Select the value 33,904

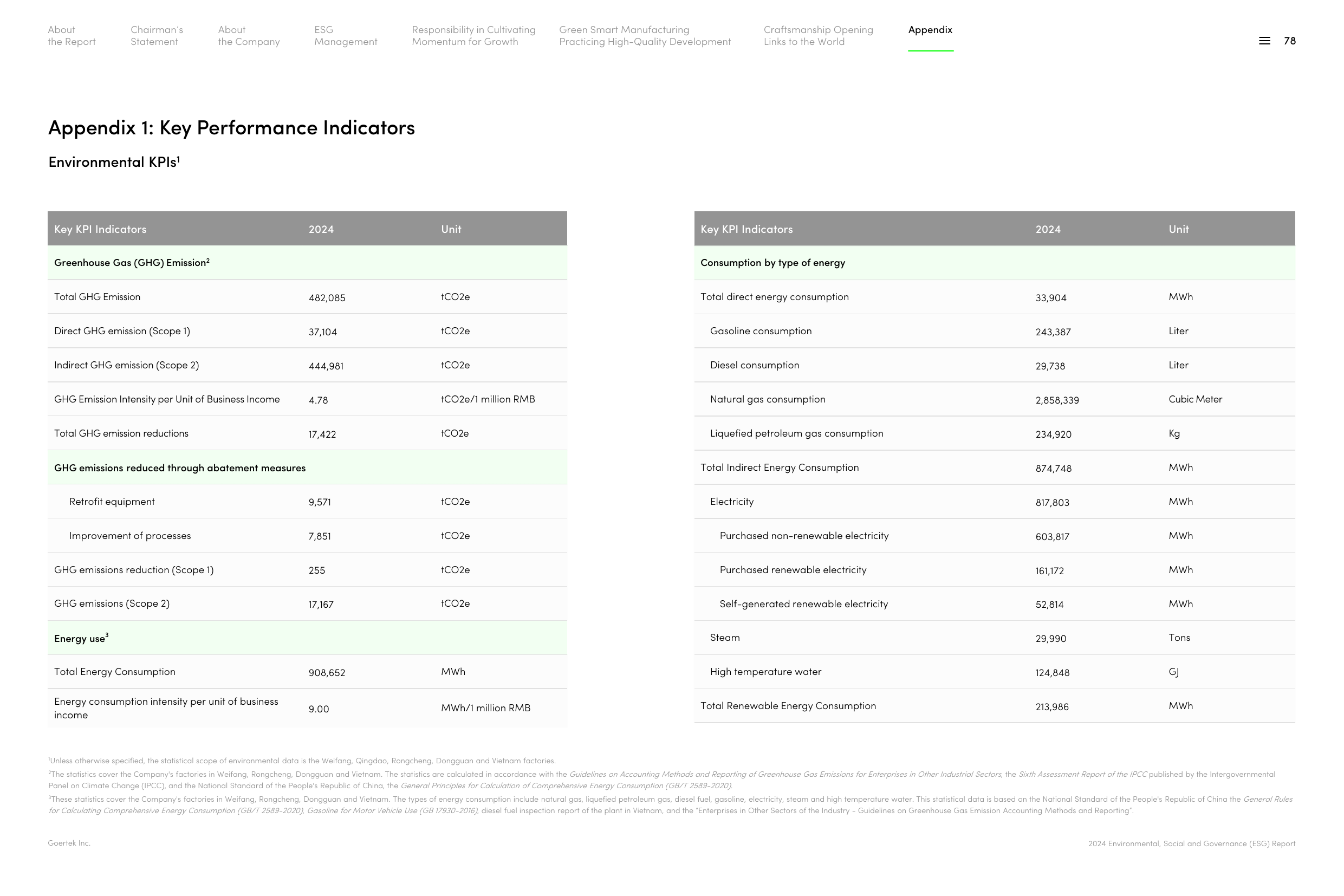pyautogui.click(x=1050, y=298)
